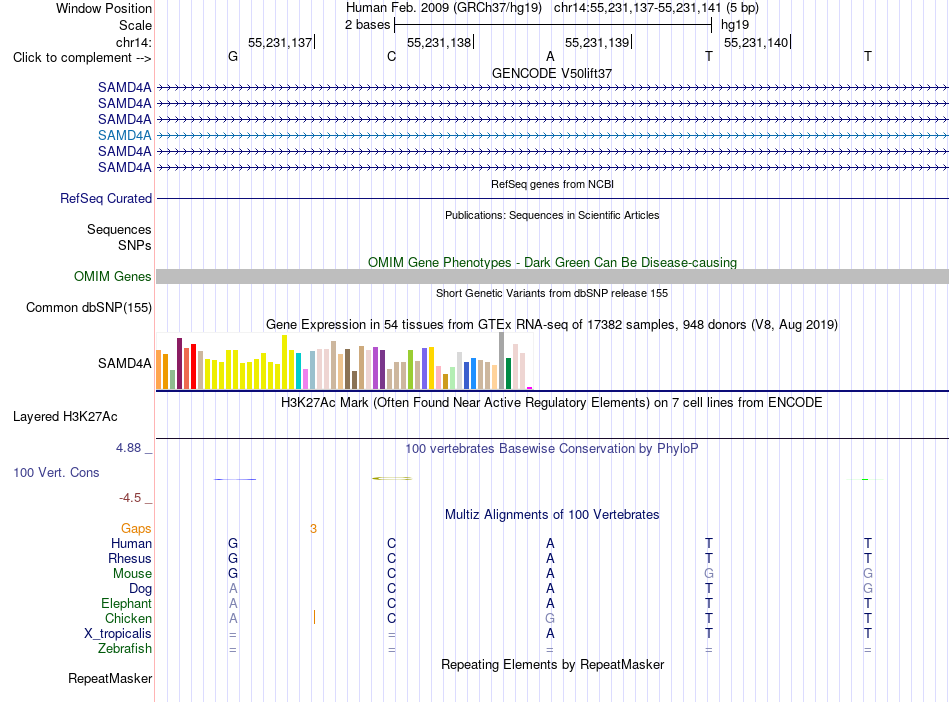The height and width of the screenshot is (702, 950).
Task: Open the "RefSeq genes from NCBI" track title
Action: click(x=552, y=184)
